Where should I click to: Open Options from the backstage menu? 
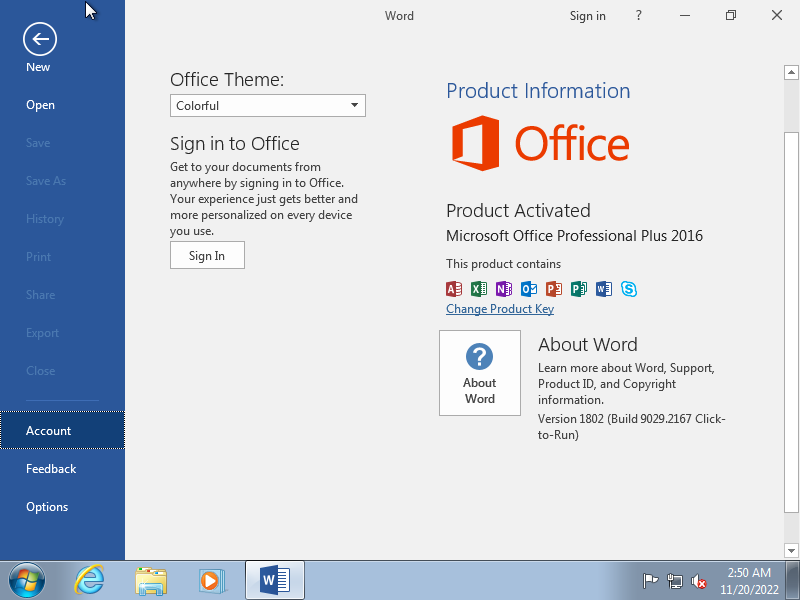pyautogui.click(x=62, y=507)
